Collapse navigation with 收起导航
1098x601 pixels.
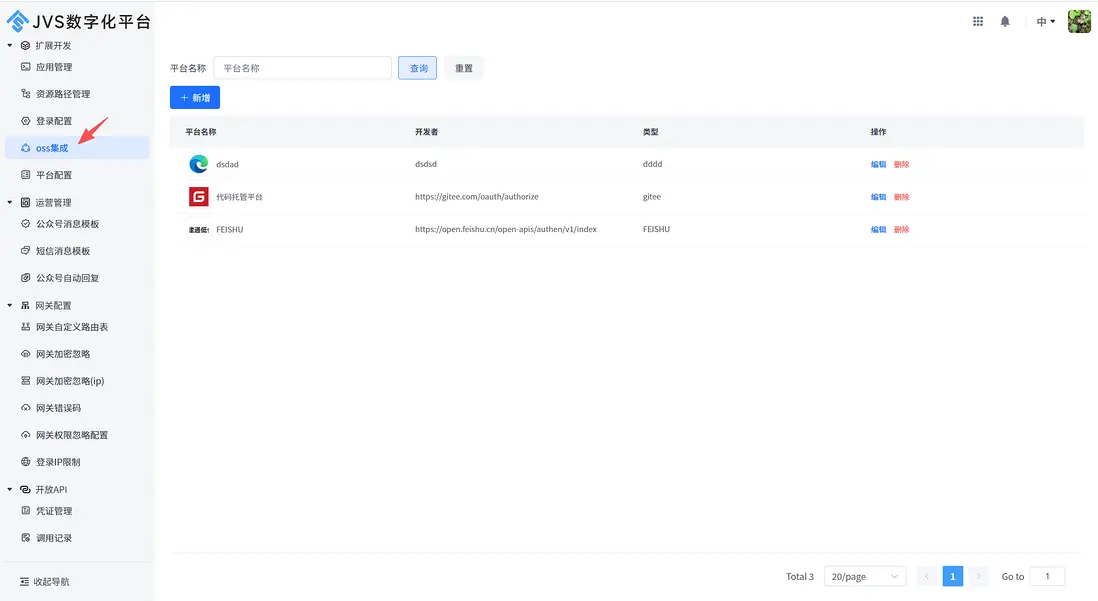tap(44, 582)
